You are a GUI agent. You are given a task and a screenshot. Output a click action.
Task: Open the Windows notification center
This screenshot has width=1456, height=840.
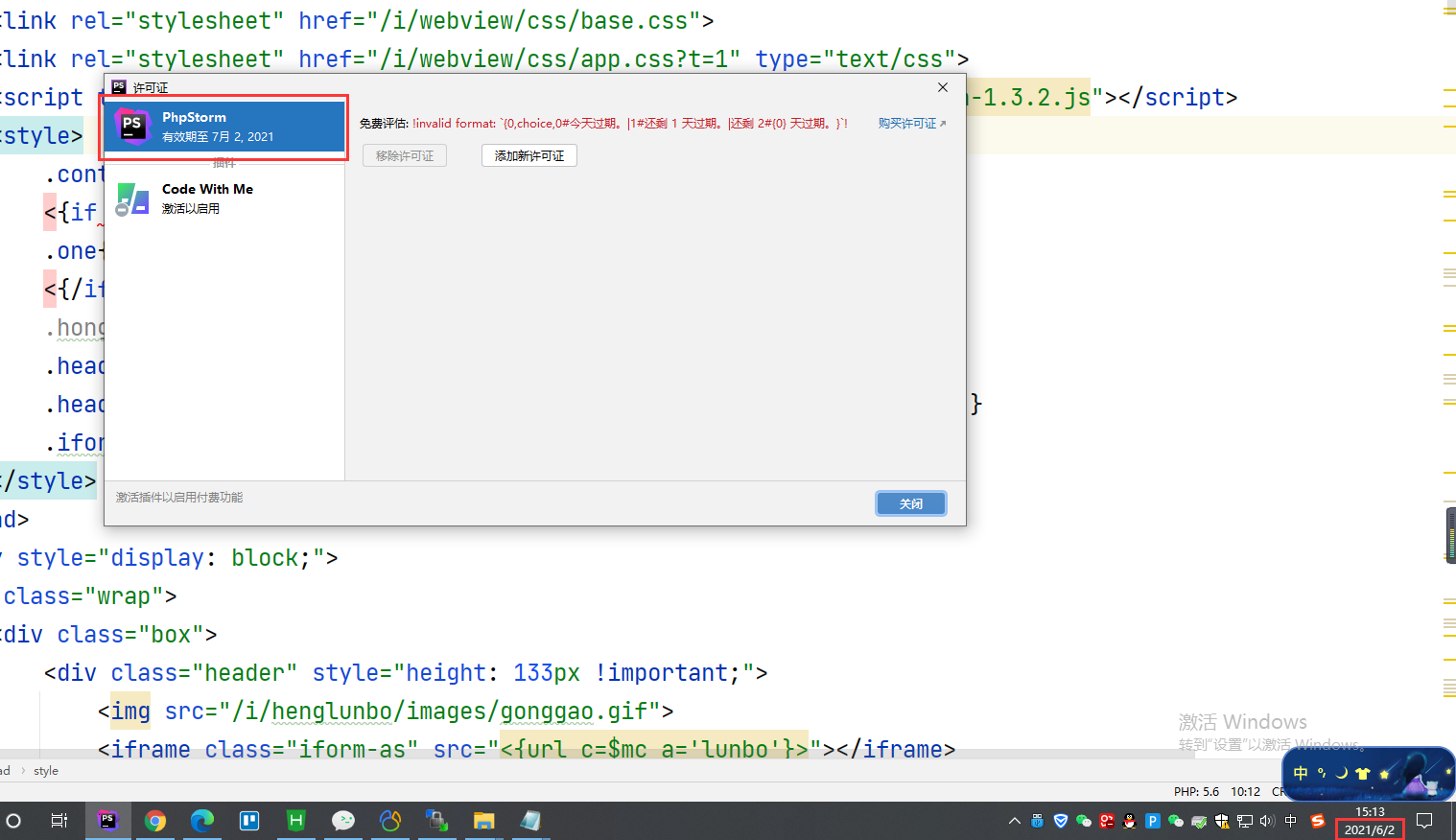(1424, 821)
